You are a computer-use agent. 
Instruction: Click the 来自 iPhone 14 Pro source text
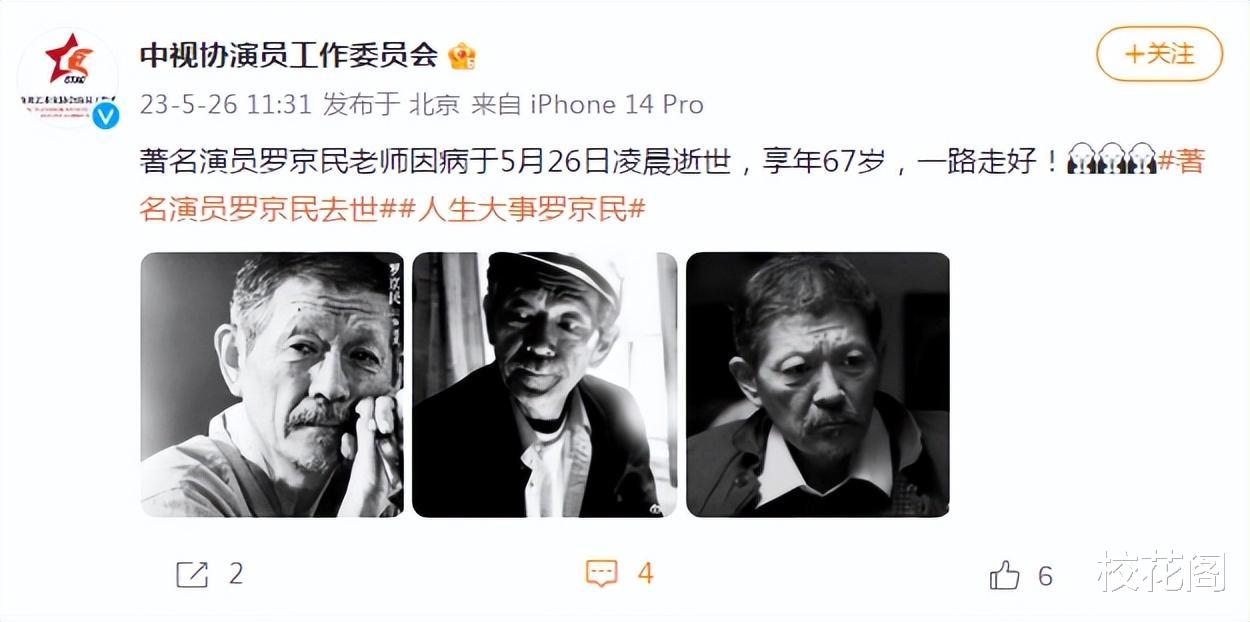click(587, 105)
